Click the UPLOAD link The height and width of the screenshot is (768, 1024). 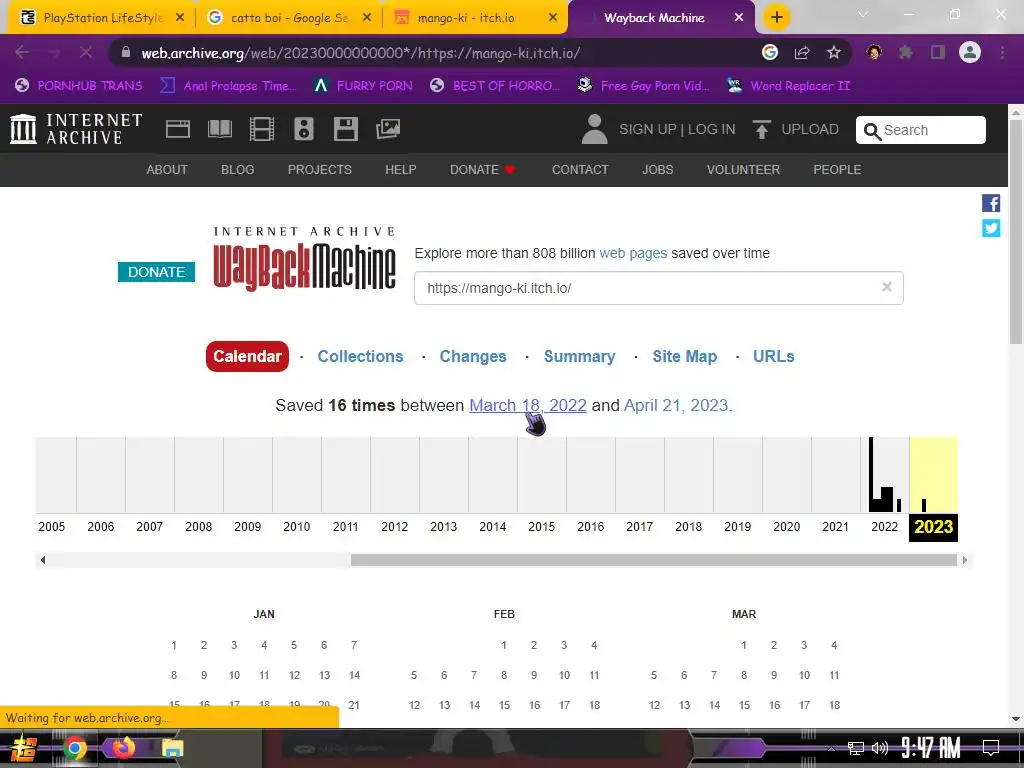(x=810, y=129)
